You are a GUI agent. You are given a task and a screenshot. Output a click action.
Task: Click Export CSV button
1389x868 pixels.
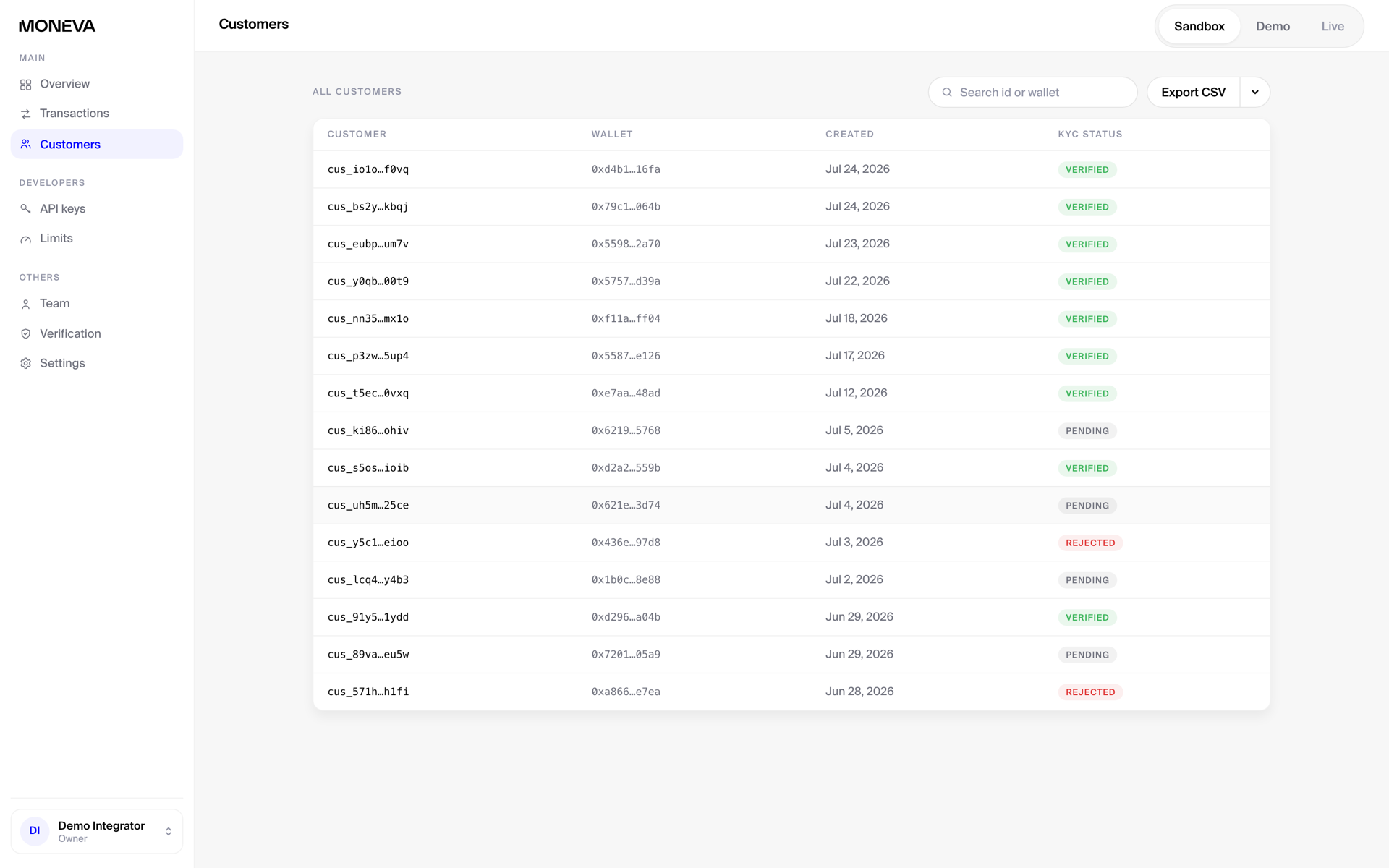tap(1194, 93)
